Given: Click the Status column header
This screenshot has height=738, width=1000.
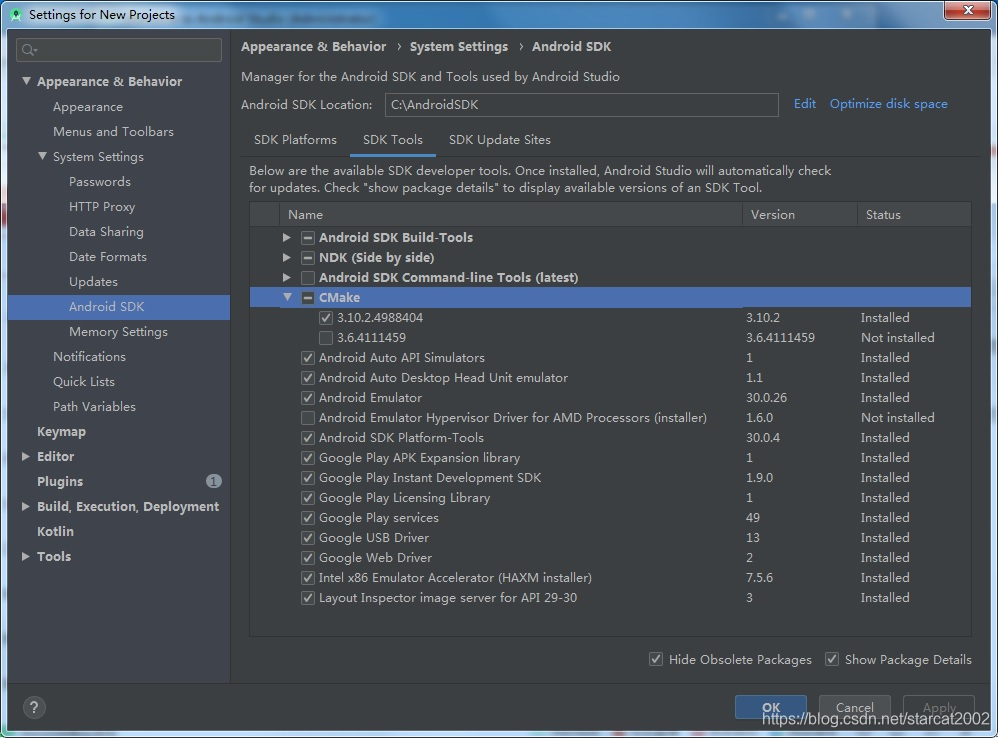Looking at the screenshot, I should tap(914, 215).
